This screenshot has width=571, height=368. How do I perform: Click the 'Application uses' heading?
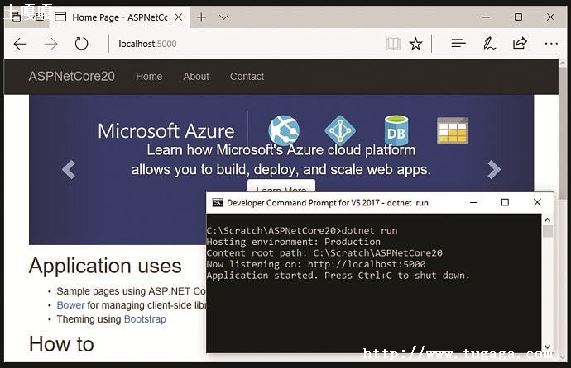[105, 266]
